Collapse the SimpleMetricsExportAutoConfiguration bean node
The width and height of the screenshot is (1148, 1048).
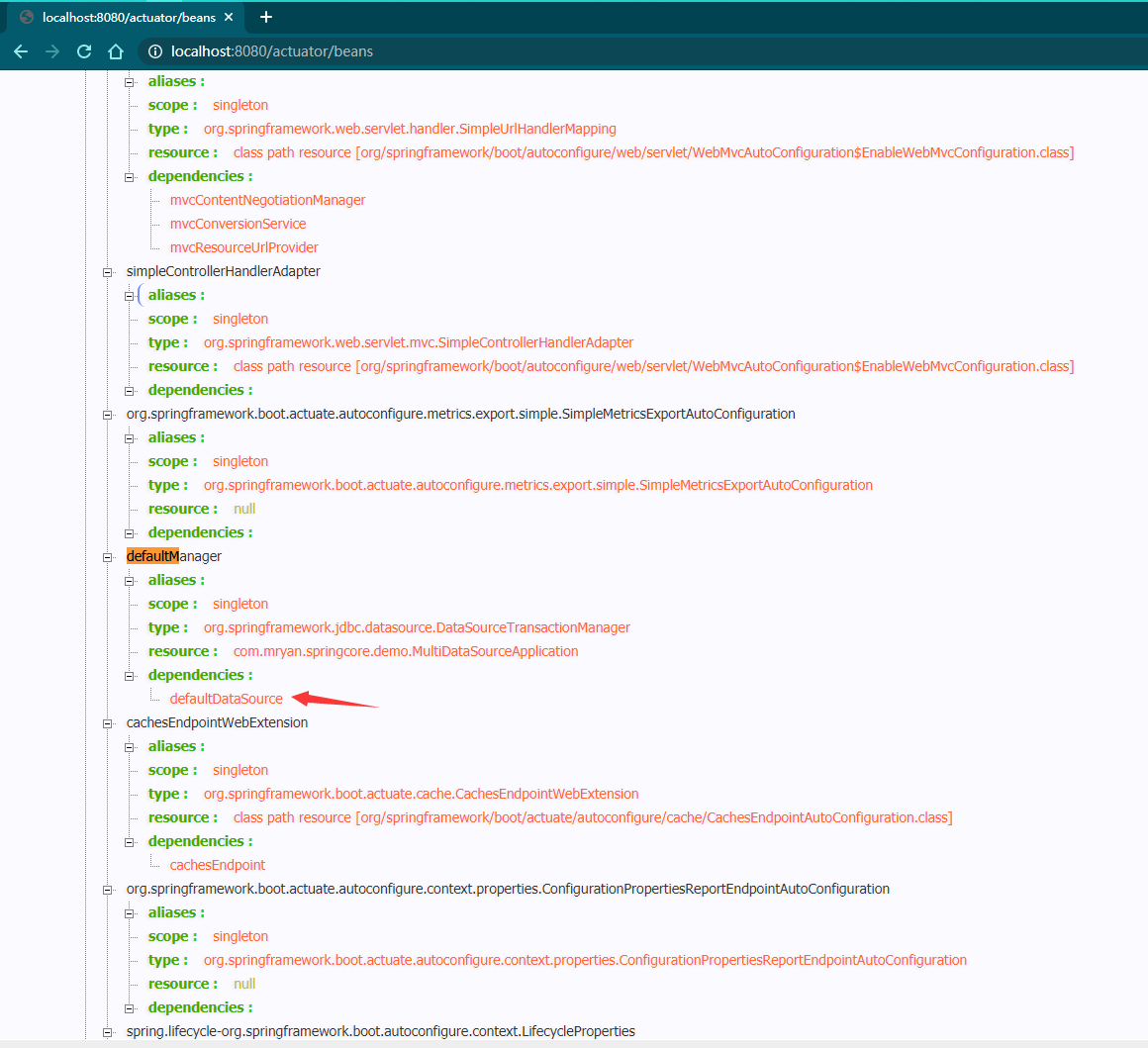click(x=108, y=415)
